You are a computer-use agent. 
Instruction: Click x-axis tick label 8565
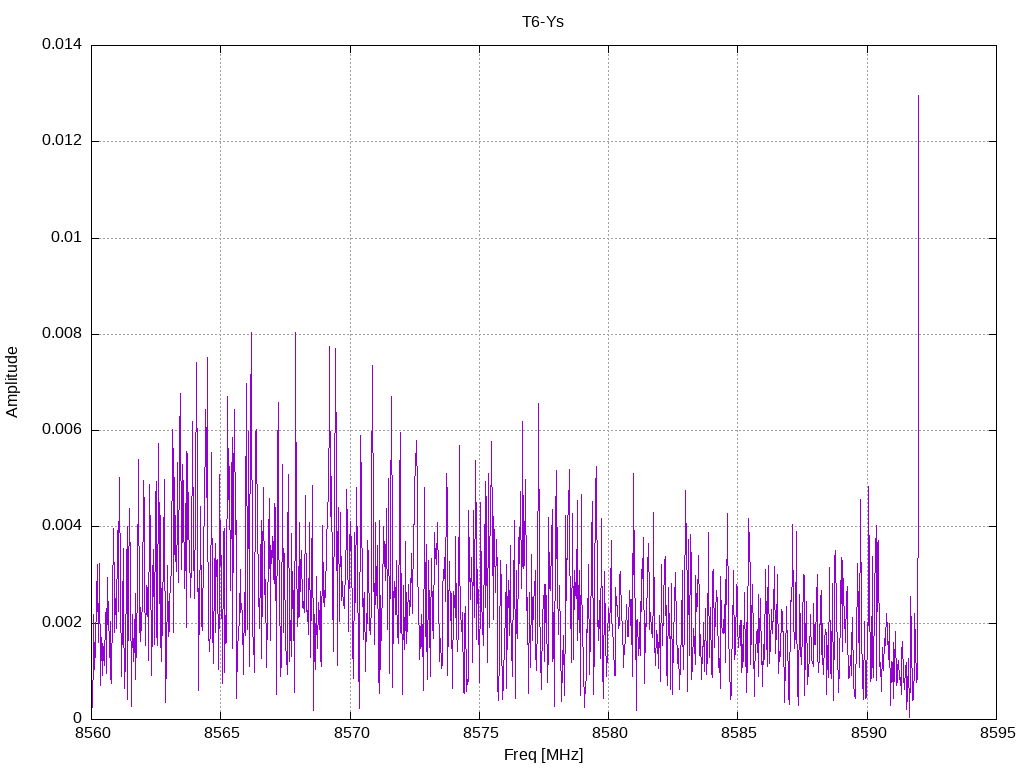click(x=221, y=733)
